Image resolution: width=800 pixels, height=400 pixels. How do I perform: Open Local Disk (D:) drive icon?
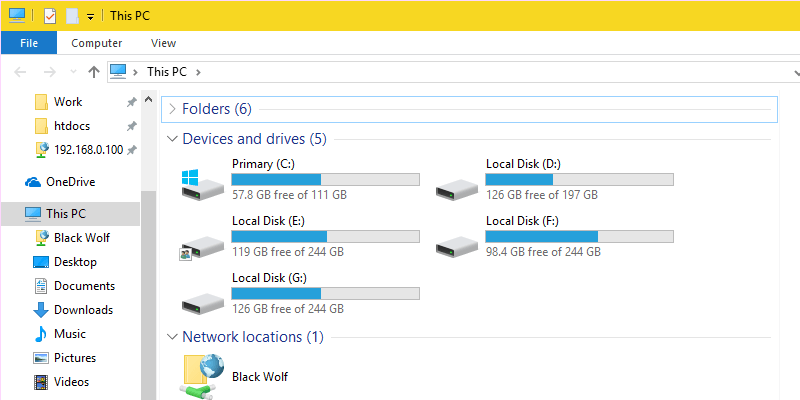click(x=456, y=185)
